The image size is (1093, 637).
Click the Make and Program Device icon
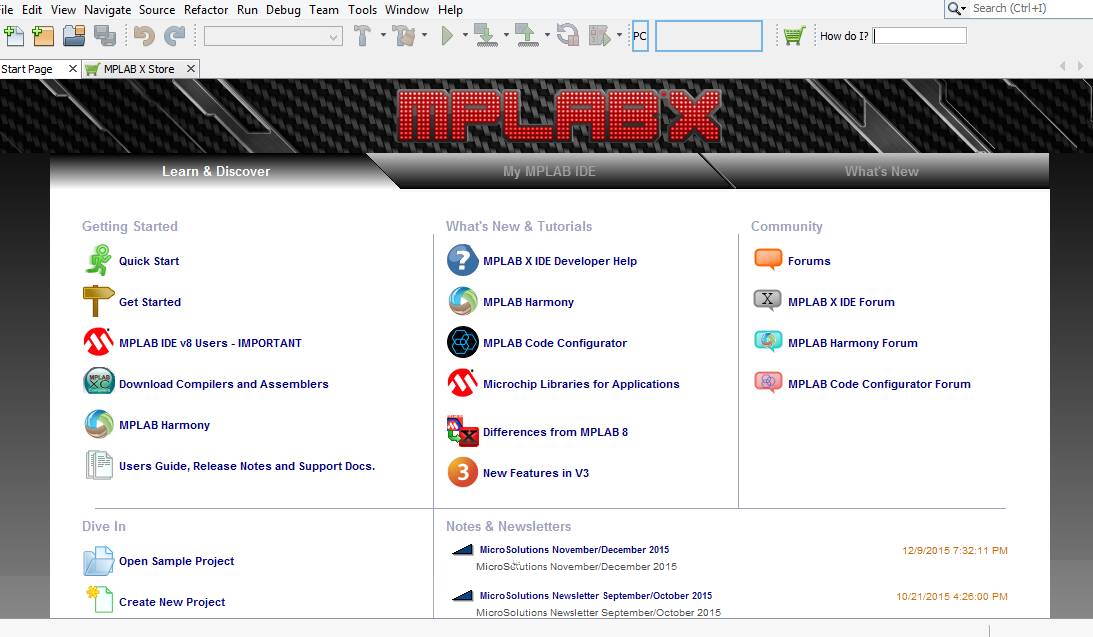[x=485, y=36]
